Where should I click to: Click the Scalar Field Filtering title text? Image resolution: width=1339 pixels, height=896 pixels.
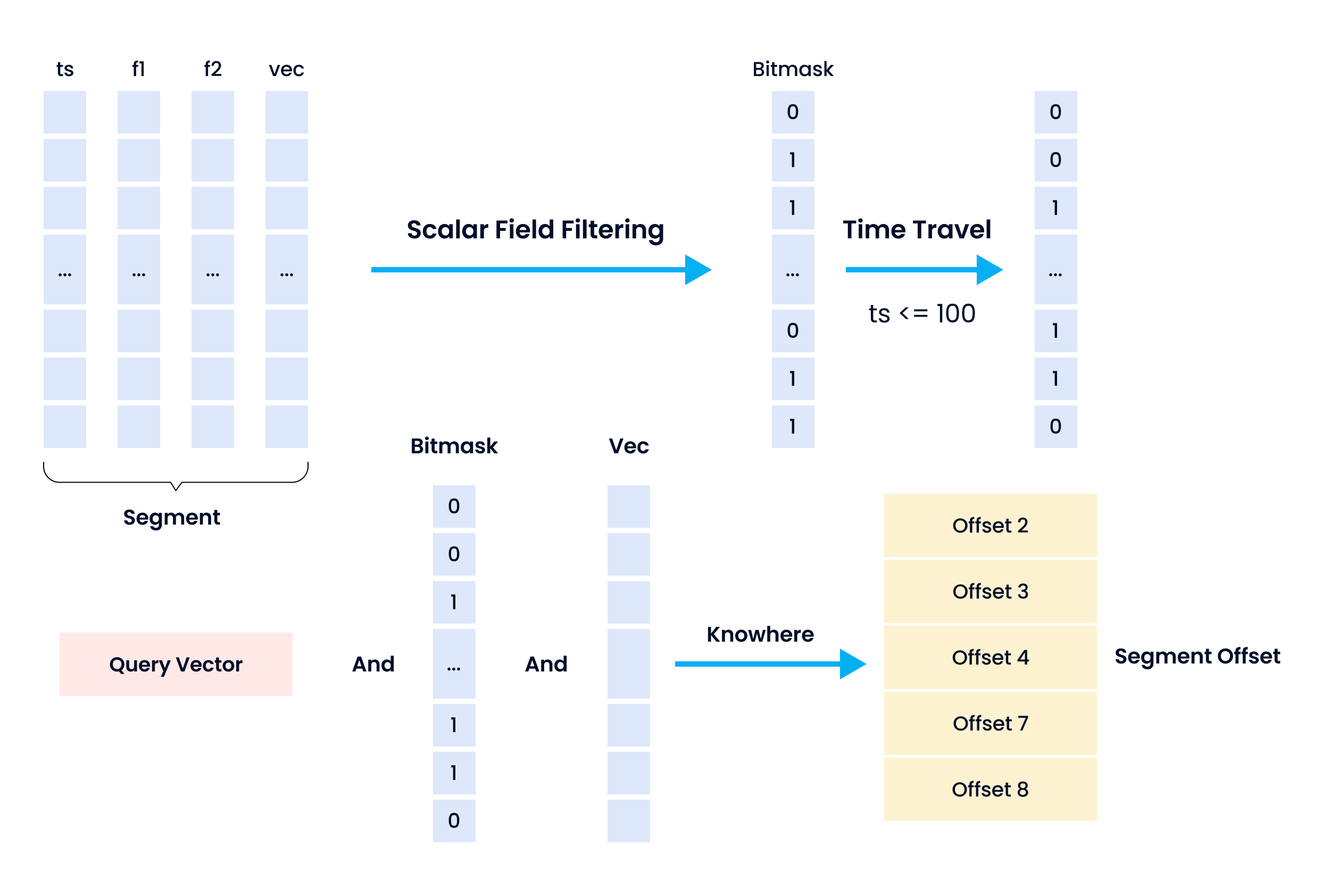[x=535, y=230]
